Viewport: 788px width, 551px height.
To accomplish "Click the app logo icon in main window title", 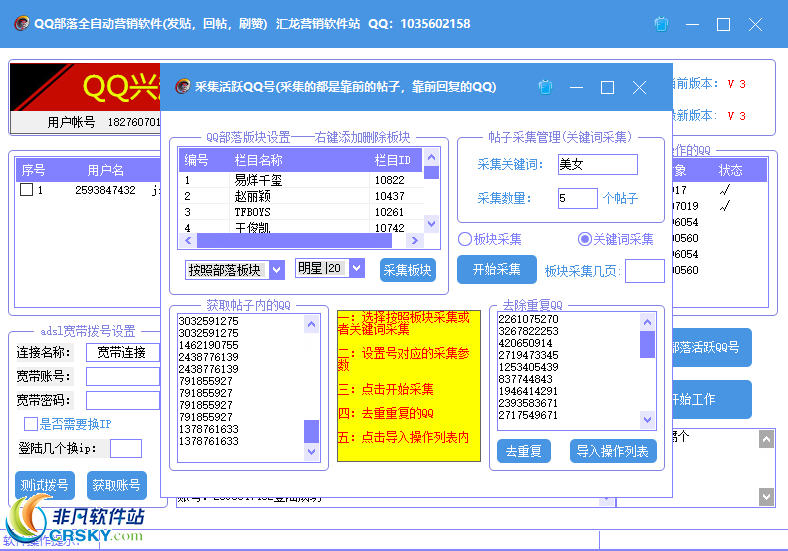I will tap(22, 24).
